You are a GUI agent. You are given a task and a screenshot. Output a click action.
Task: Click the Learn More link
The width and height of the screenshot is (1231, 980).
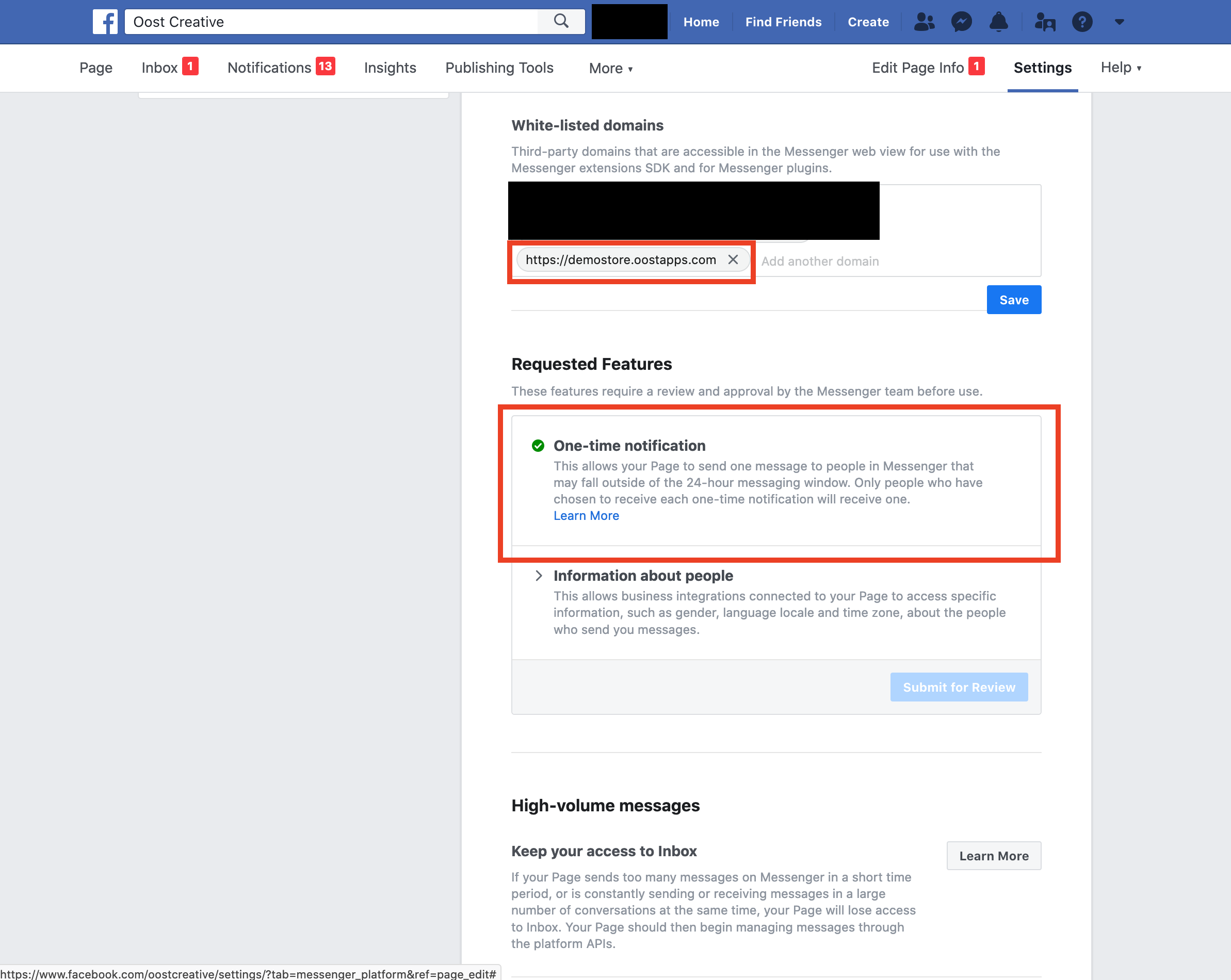click(586, 515)
